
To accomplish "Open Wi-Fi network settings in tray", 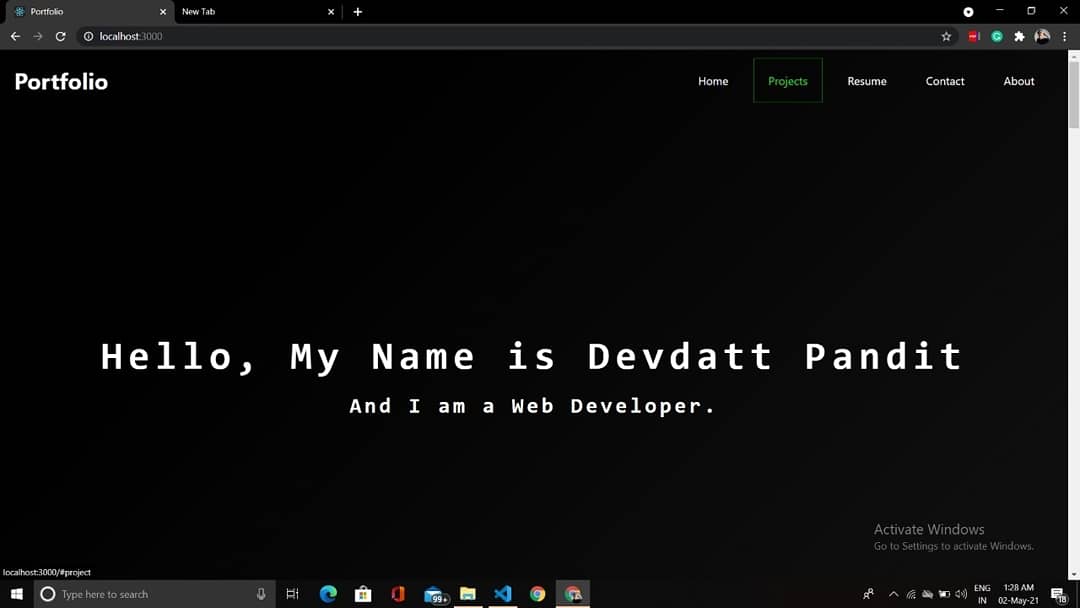I will (x=911, y=594).
